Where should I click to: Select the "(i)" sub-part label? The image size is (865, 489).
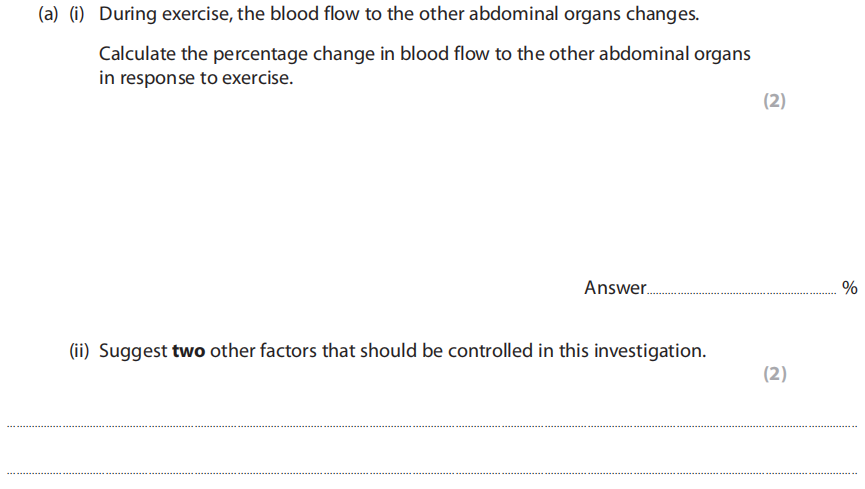click(x=78, y=17)
